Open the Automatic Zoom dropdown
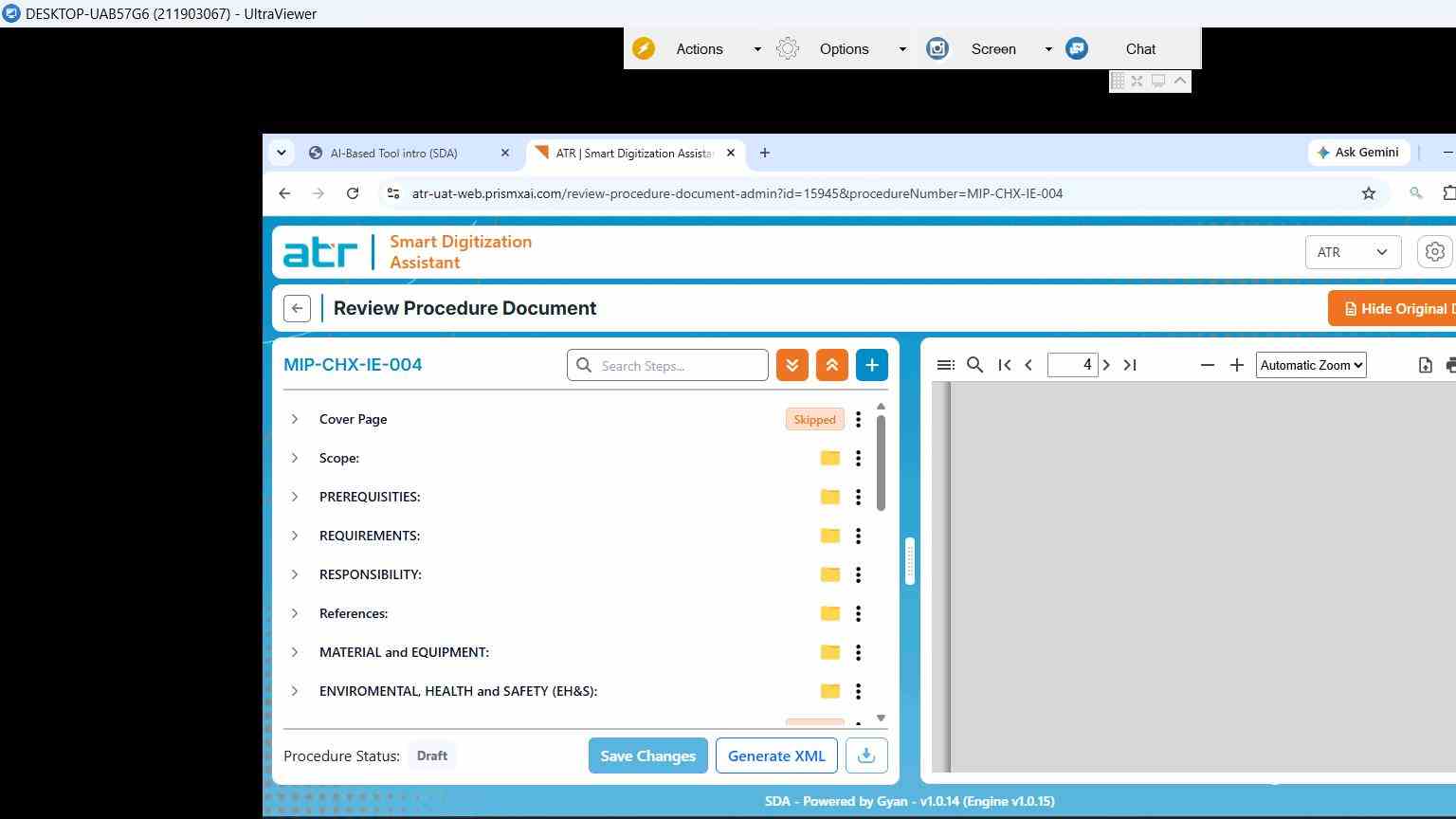Screen dimensions: 1456x819 (1311, 365)
